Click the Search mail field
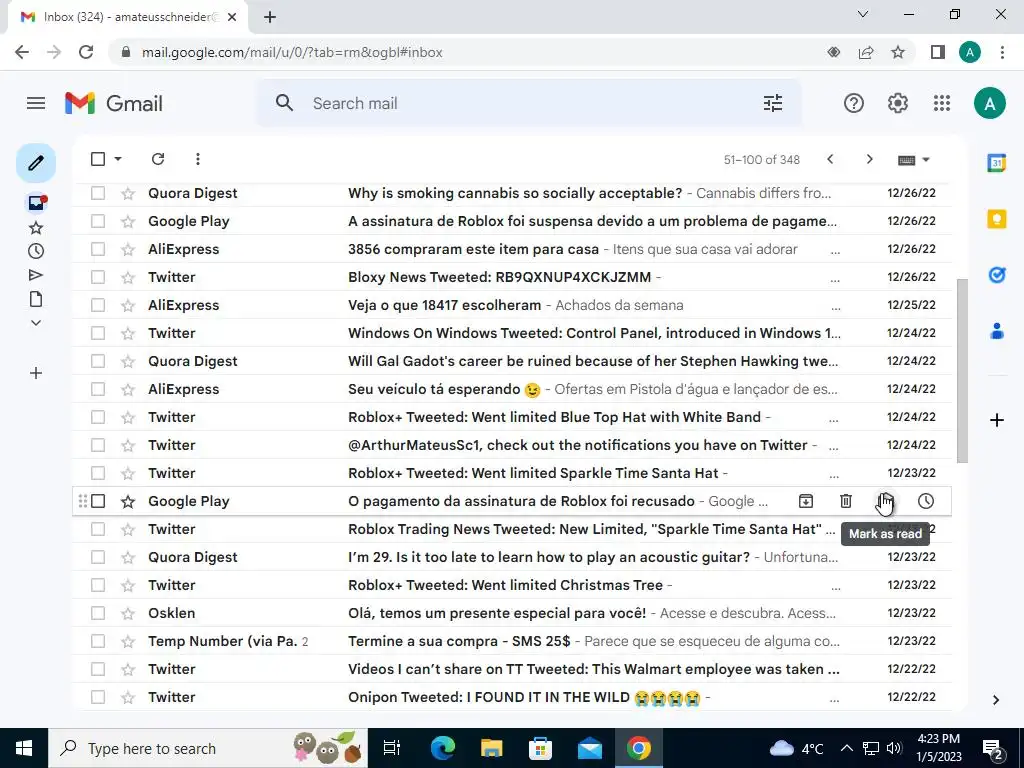This screenshot has width=1024, height=768. click(529, 103)
